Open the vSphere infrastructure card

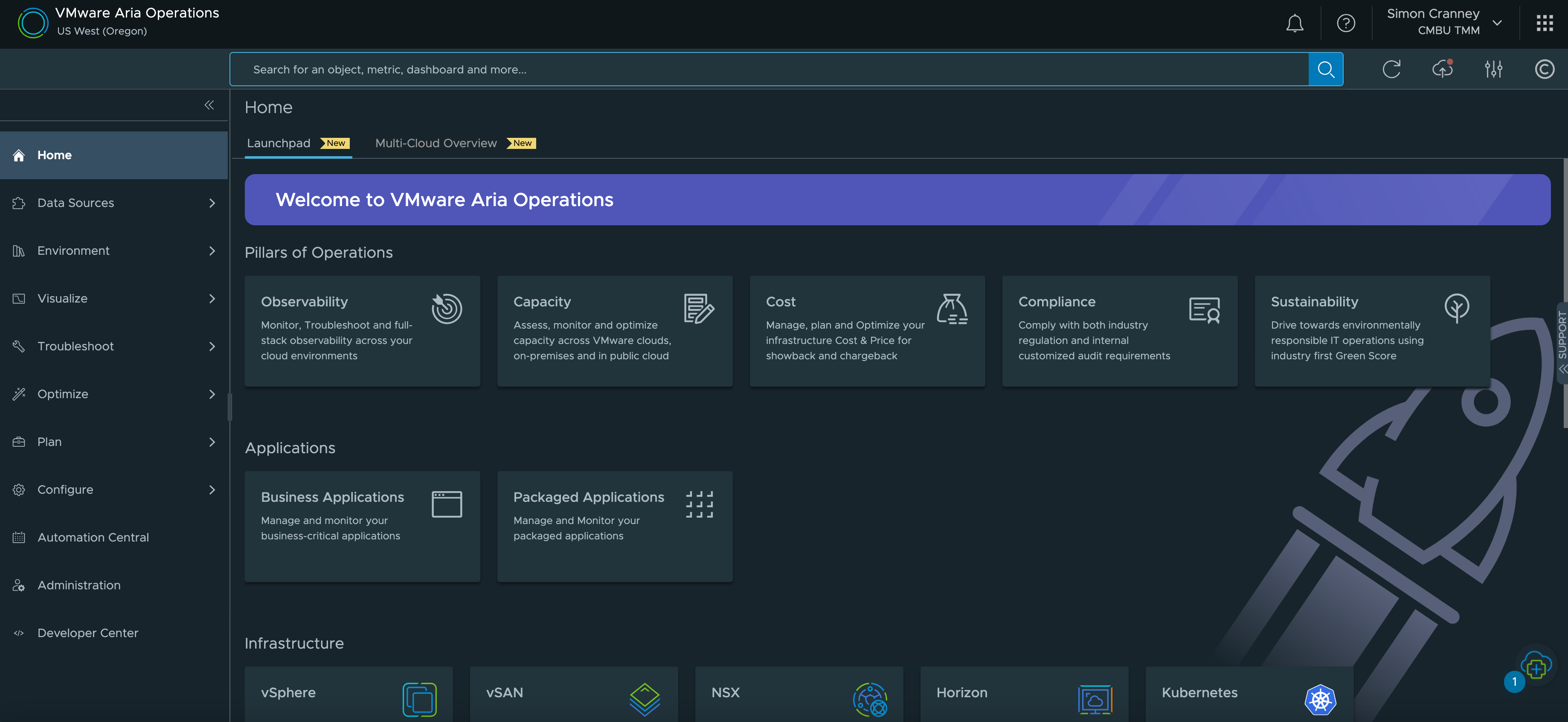[x=349, y=695]
